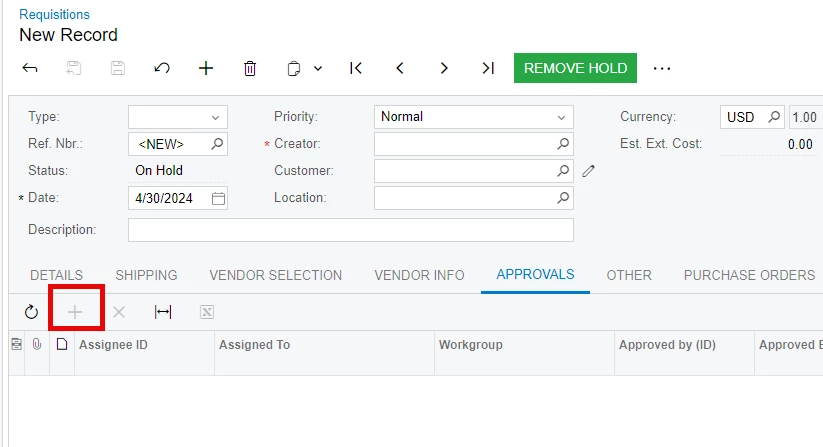Click the Fit to Screen column-width icon

click(x=163, y=312)
